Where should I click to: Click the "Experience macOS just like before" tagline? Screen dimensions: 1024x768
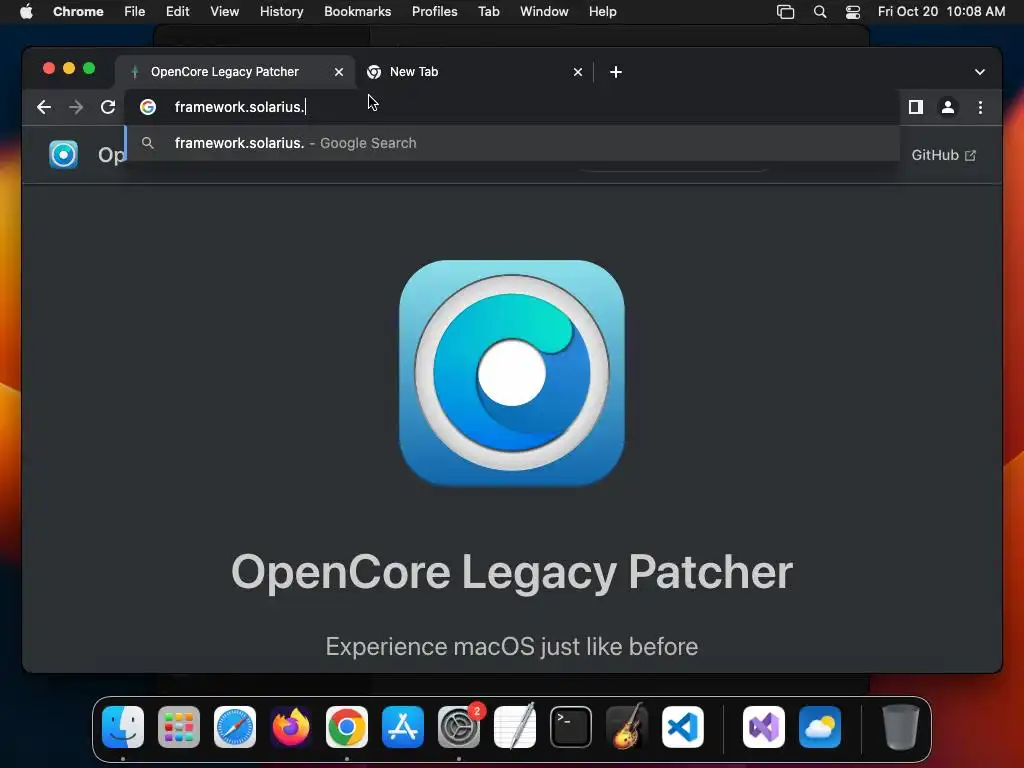coord(512,647)
